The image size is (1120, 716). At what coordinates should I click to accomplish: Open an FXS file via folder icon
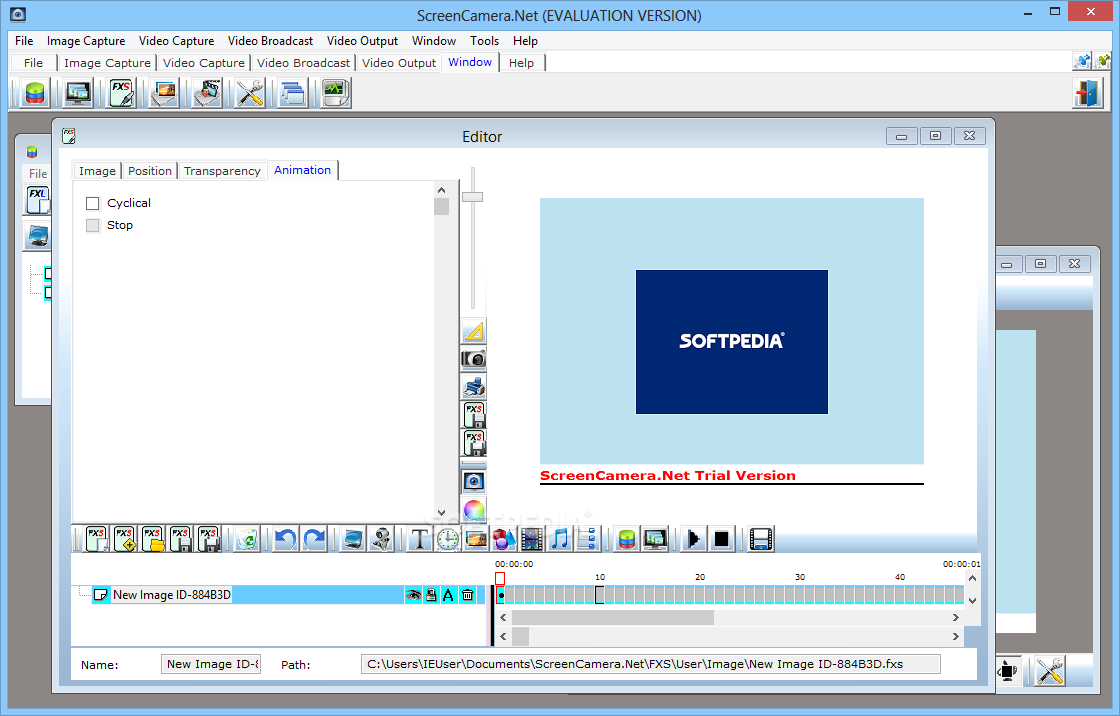coord(152,539)
